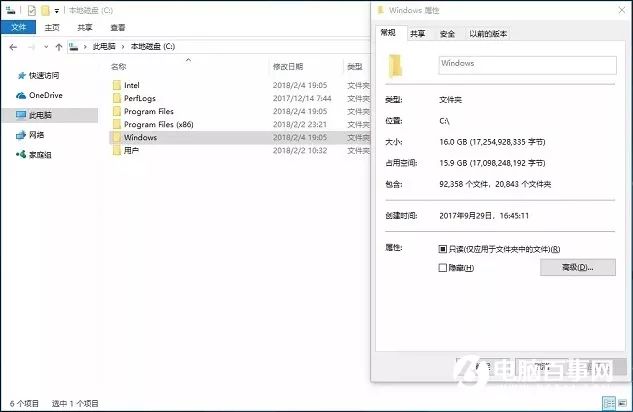Click the new folder quick access icon

pos(46,10)
